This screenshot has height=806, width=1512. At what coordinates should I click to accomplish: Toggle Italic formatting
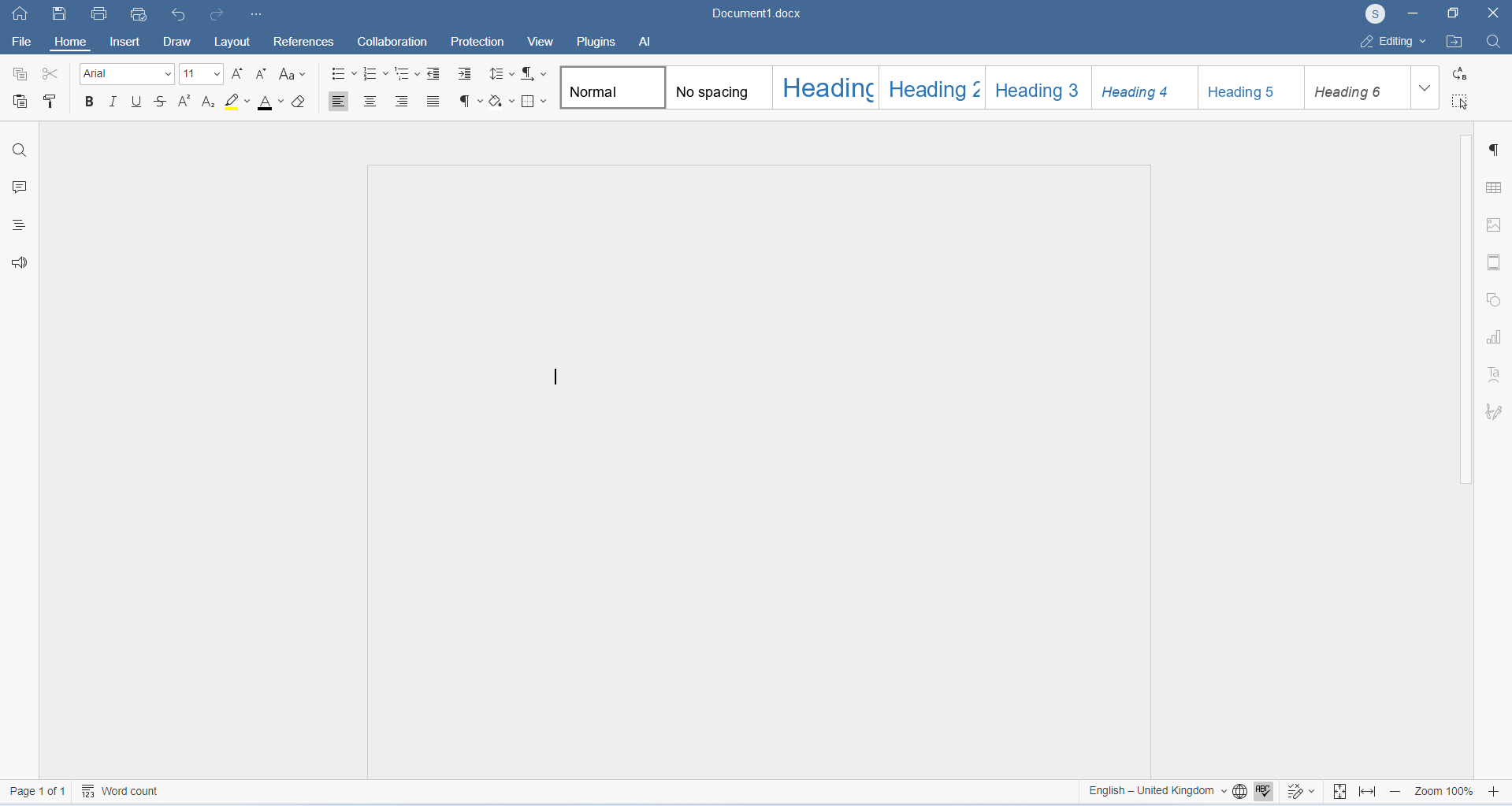[x=113, y=102]
